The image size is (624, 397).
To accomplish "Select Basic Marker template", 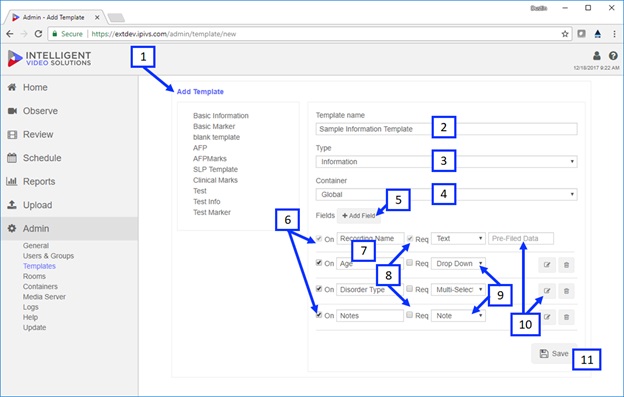I will (214, 126).
